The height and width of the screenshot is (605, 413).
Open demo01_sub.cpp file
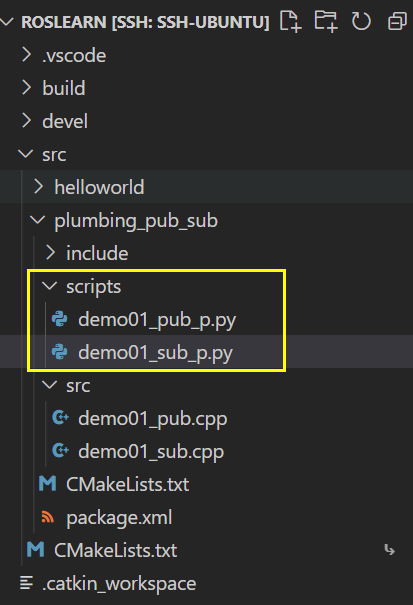151,451
